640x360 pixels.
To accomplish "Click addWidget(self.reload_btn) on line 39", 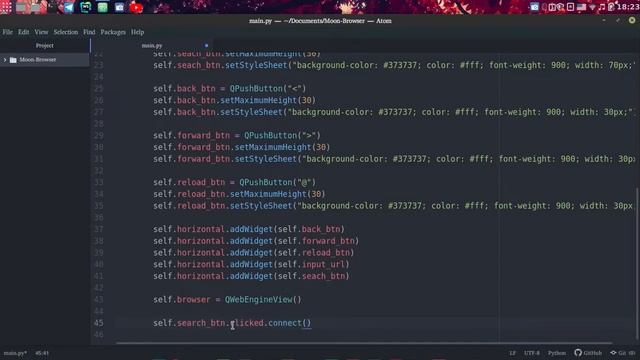I will click(x=292, y=253).
